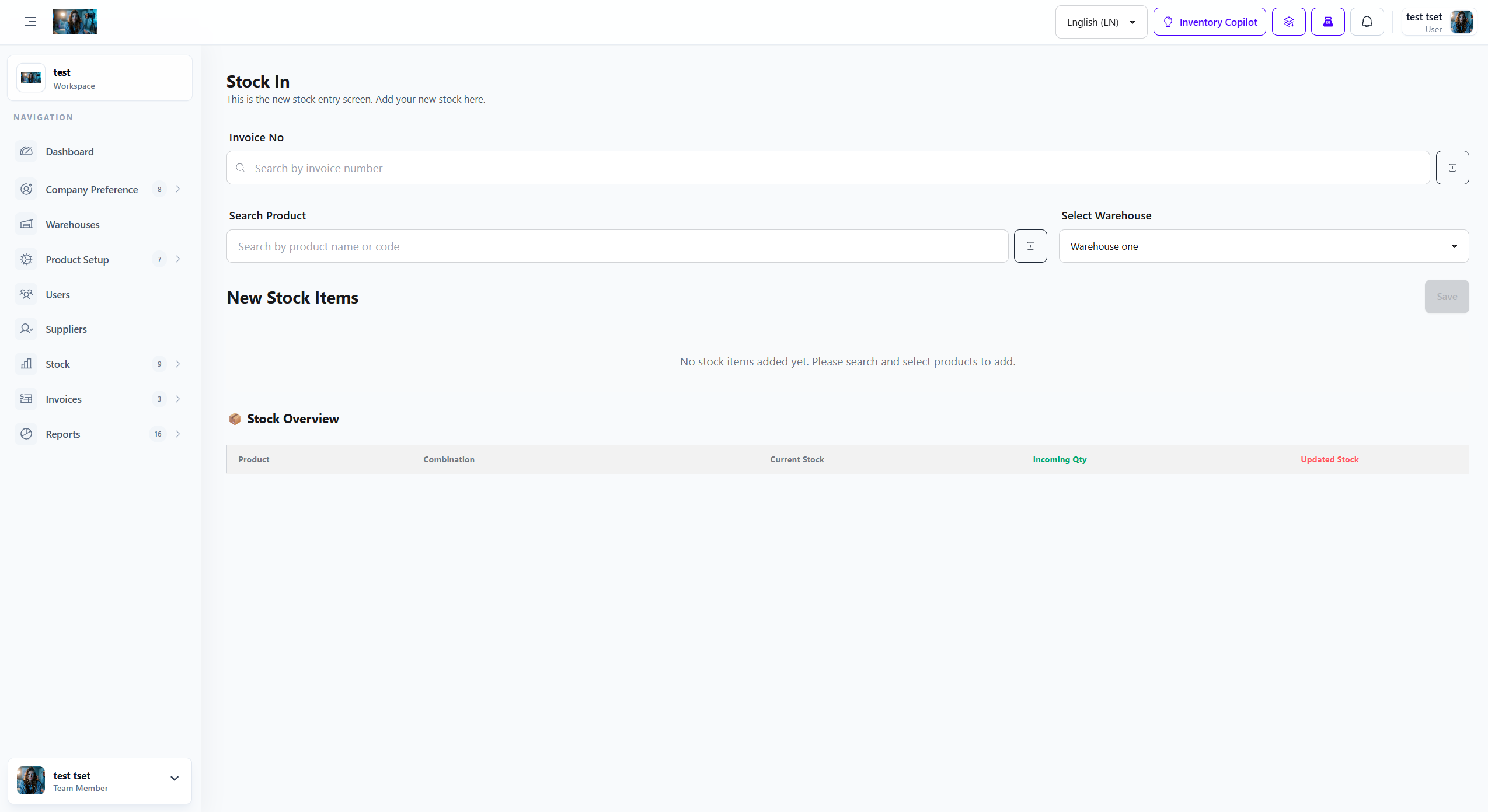Click the Stock Overview box icon
The image size is (1488, 812).
click(235, 419)
